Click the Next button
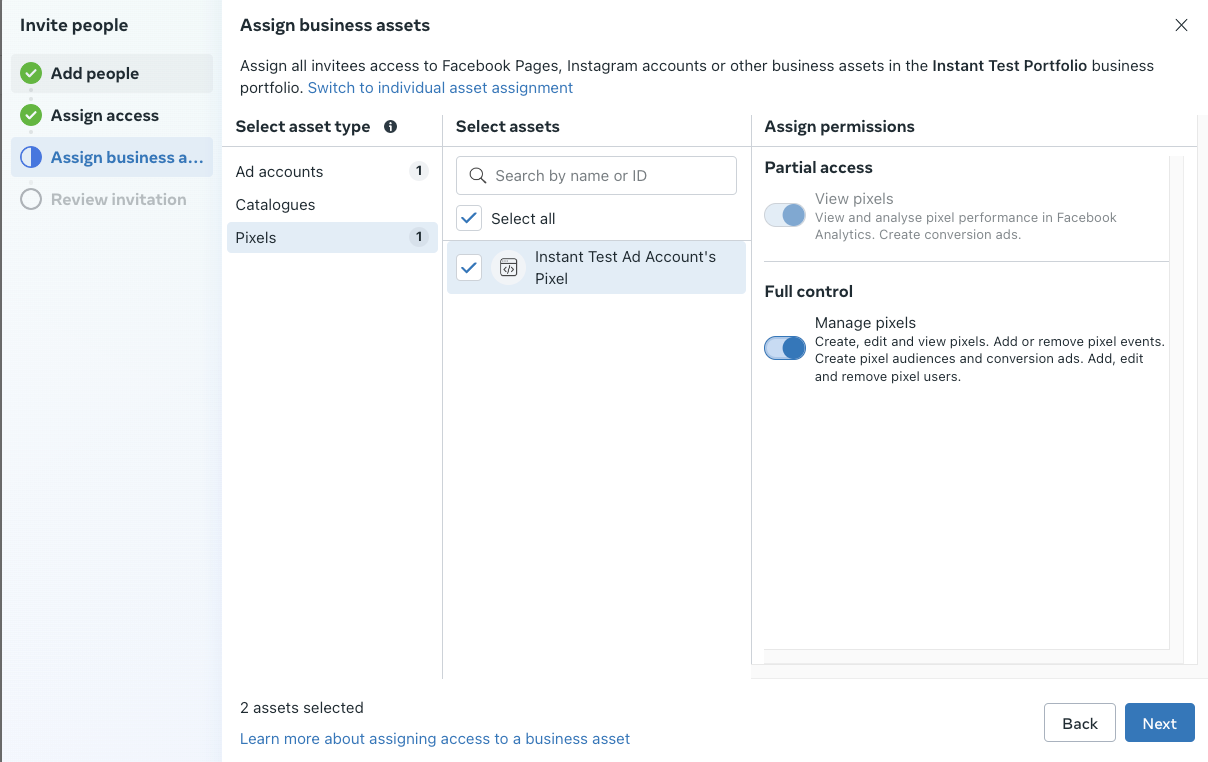Viewport: 1208px width, 762px height. (x=1160, y=723)
